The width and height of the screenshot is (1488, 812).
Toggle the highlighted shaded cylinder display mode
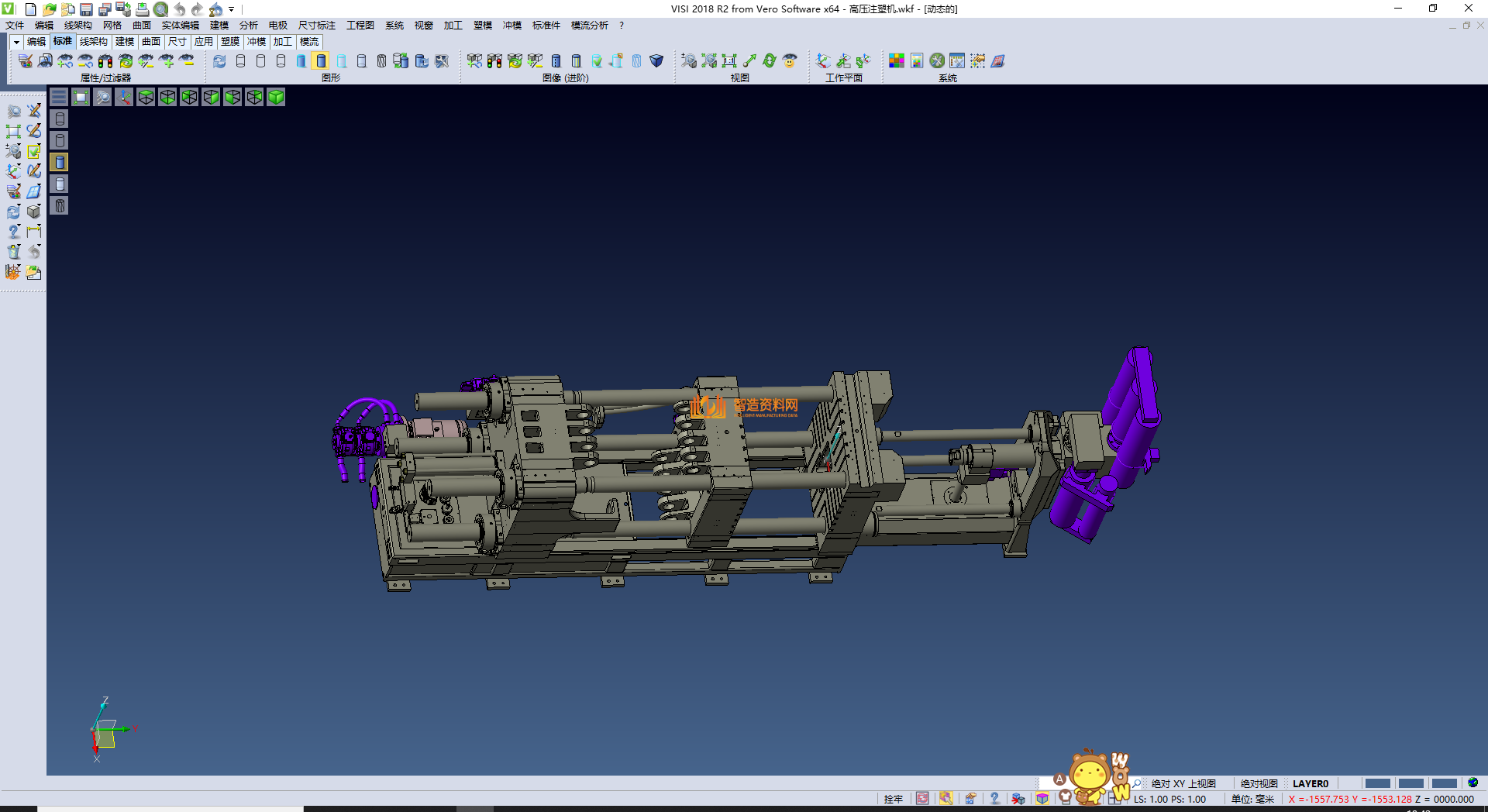(322, 60)
